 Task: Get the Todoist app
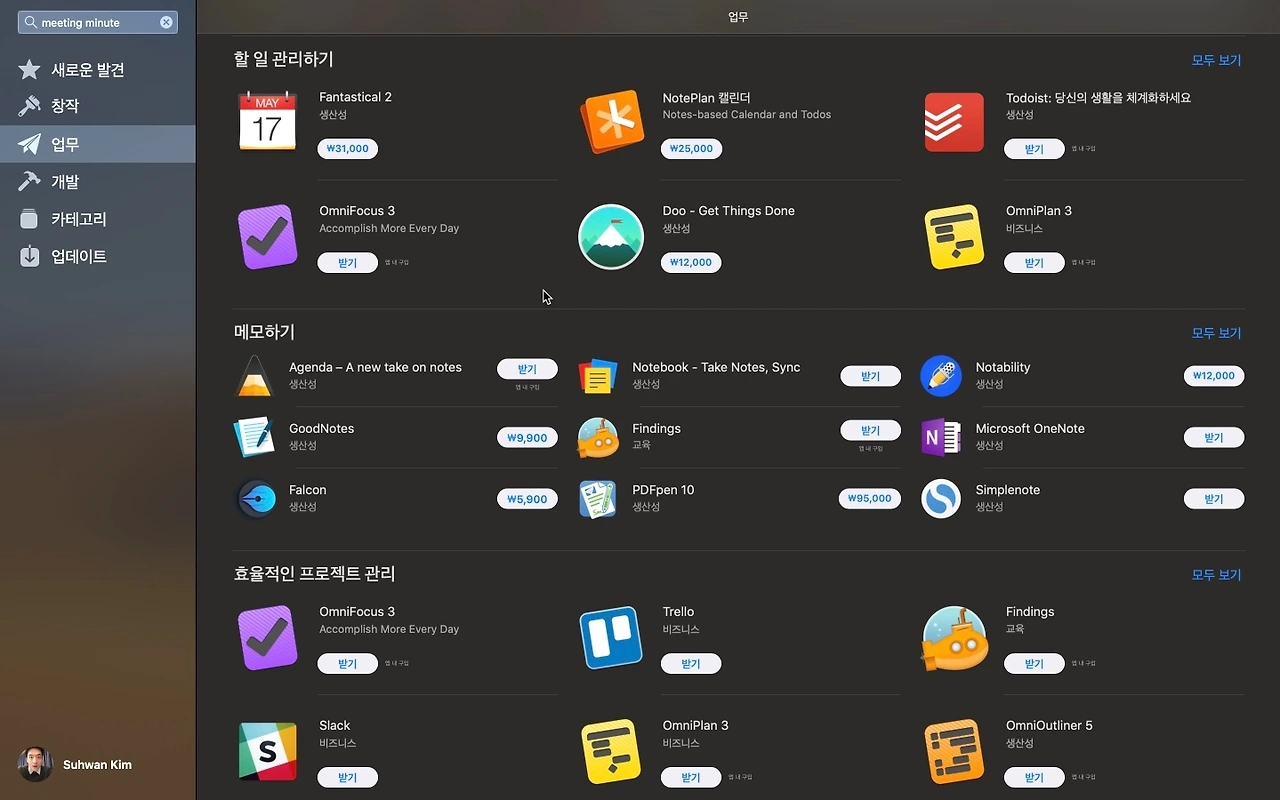pyautogui.click(x=1034, y=149)
